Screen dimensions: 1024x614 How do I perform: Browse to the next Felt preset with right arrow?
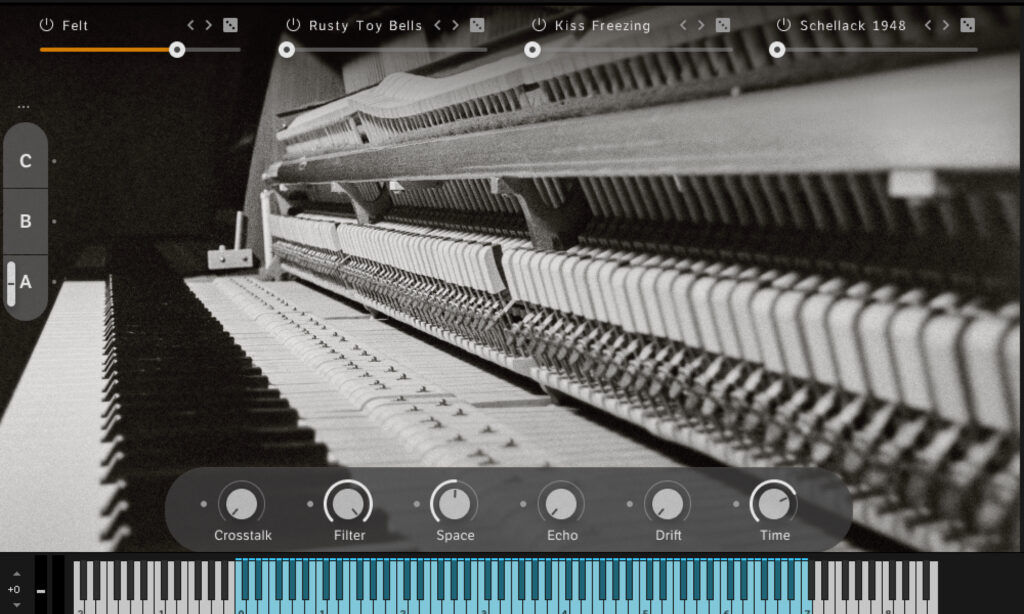[208, 25]
